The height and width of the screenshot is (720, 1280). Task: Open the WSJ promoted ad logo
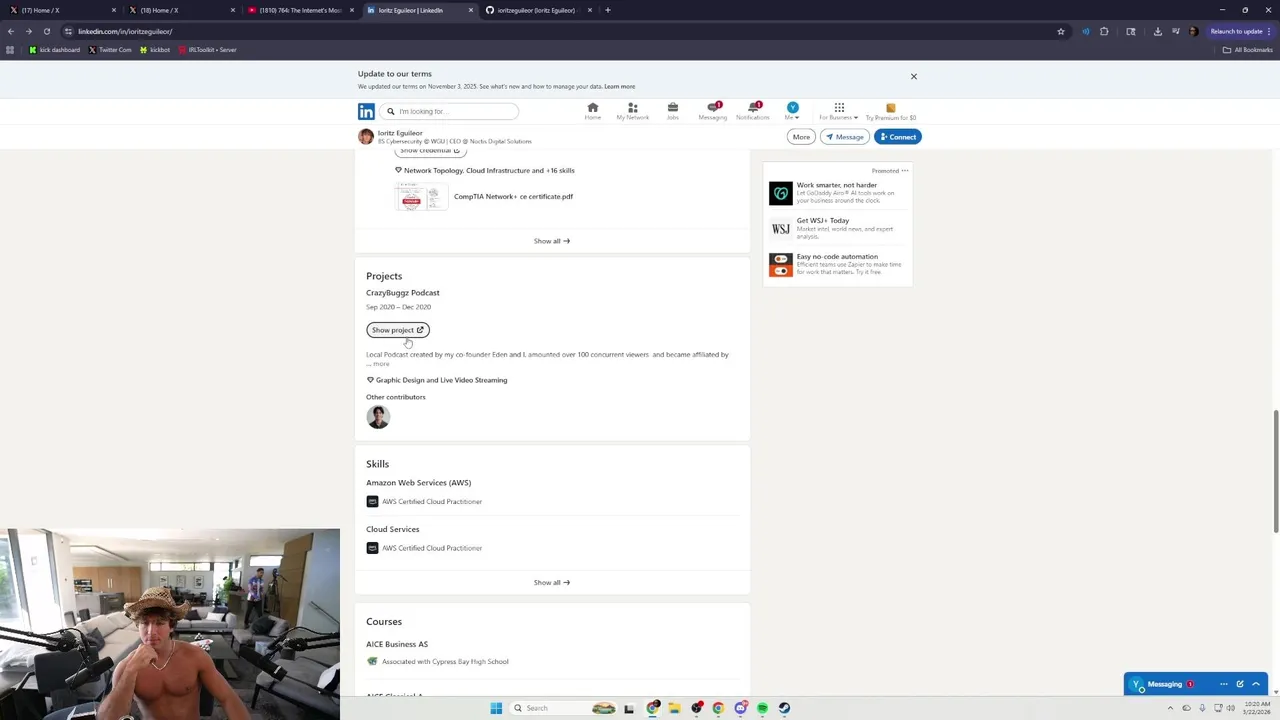tap(780, 229)
